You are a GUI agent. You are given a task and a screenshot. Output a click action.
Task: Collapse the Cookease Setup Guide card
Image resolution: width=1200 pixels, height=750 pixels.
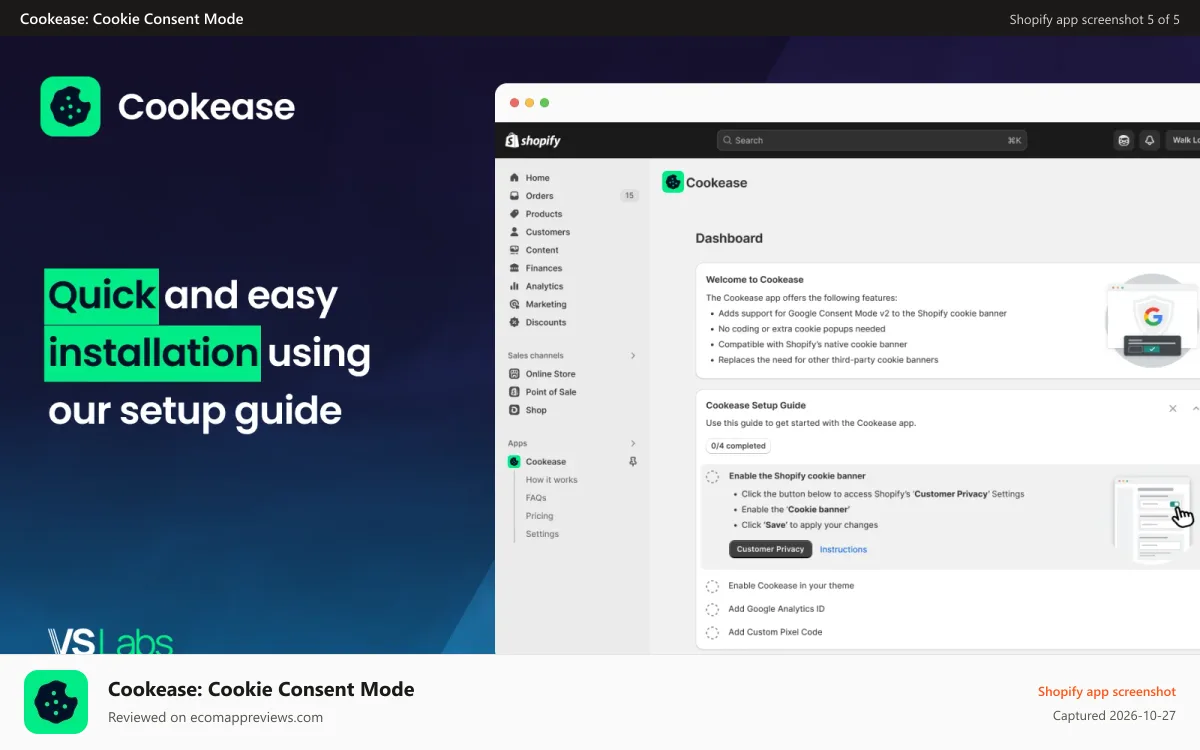(x=1195, y=408)
